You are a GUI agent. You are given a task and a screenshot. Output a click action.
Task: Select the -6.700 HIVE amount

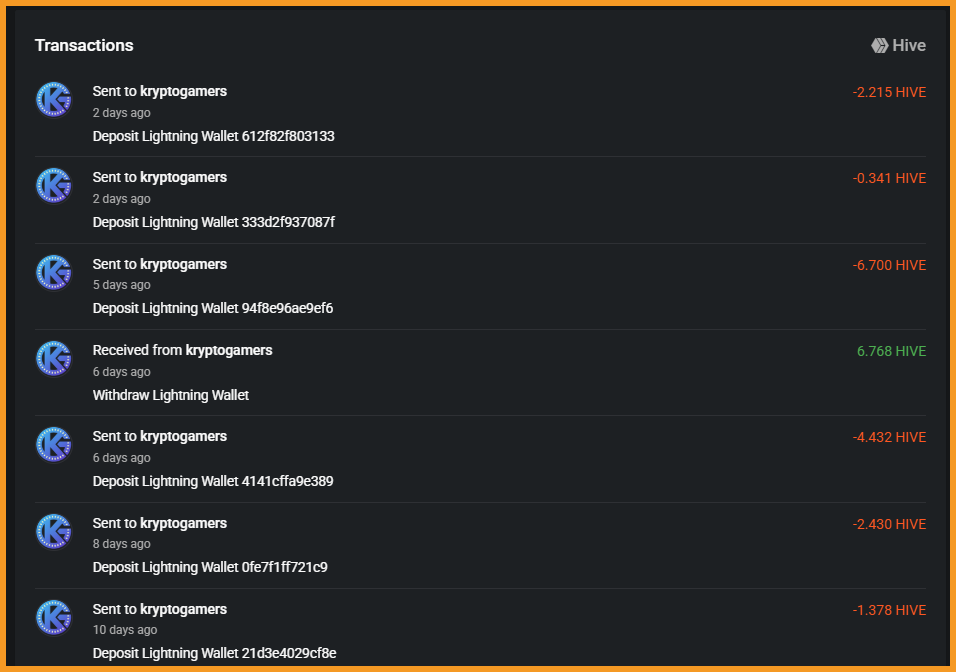tap(890, 265)
